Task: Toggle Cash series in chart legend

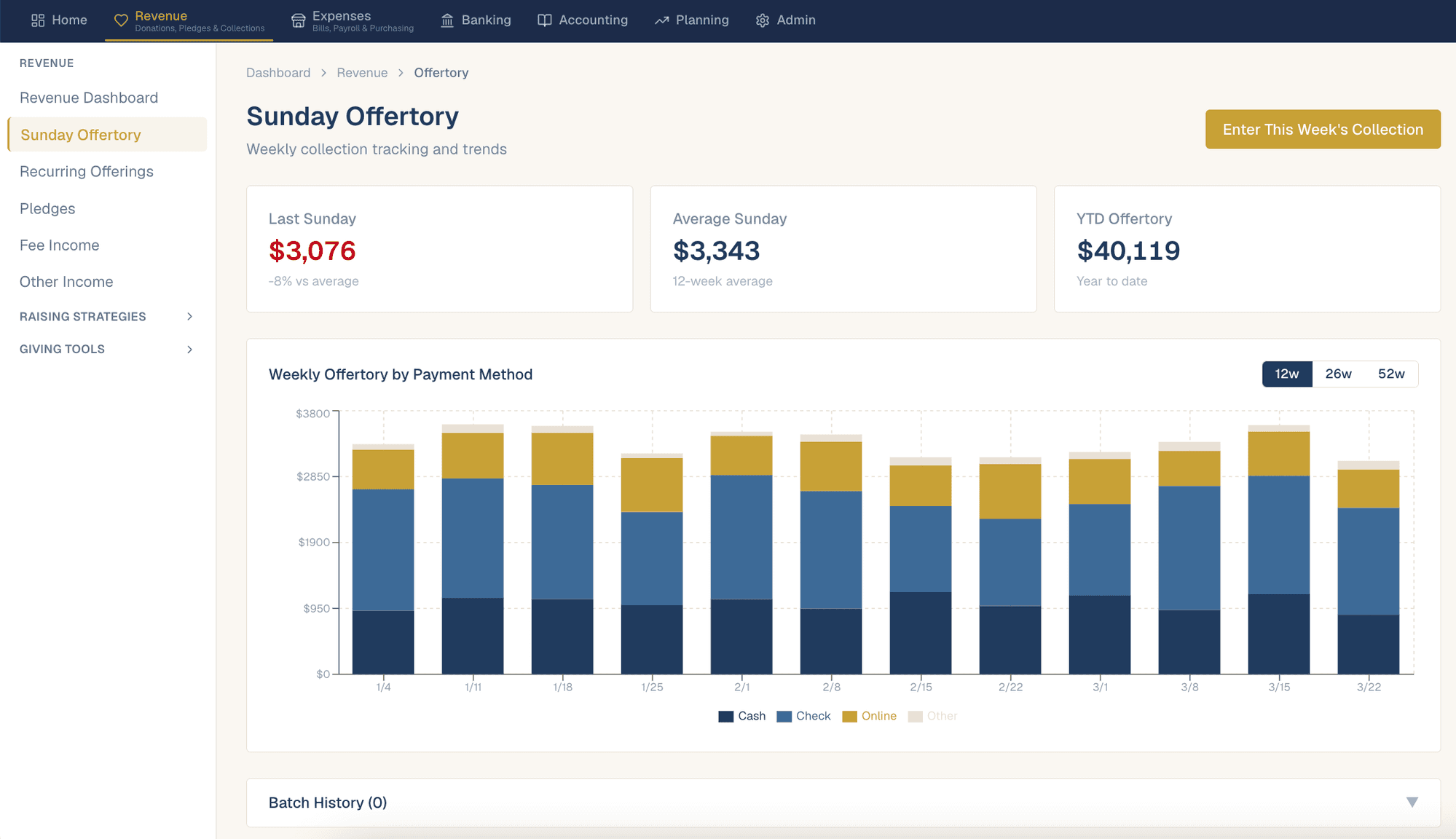Action: tap(741, 716)
